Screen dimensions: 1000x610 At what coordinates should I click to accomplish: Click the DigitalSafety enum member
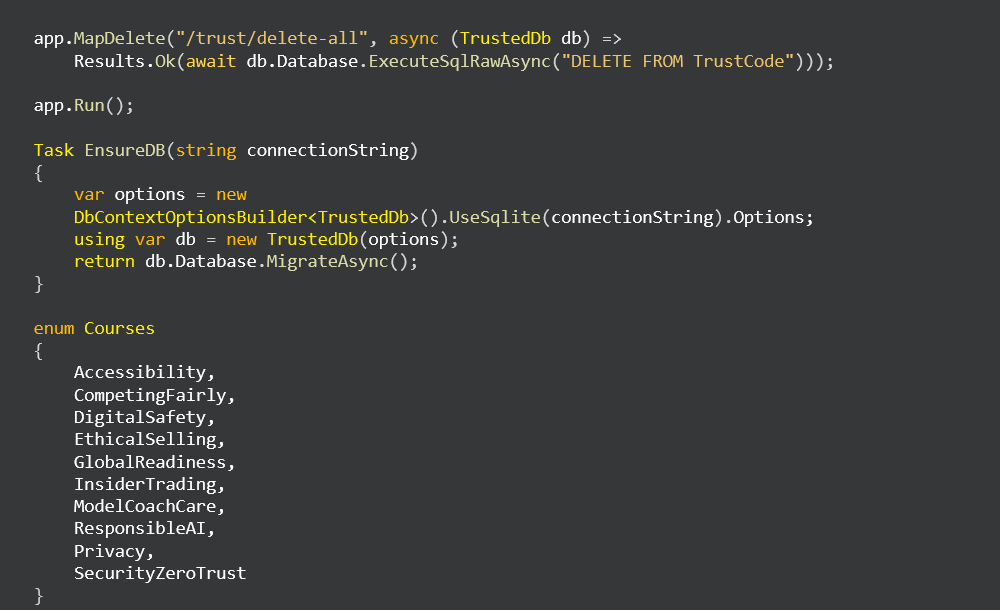140,417
